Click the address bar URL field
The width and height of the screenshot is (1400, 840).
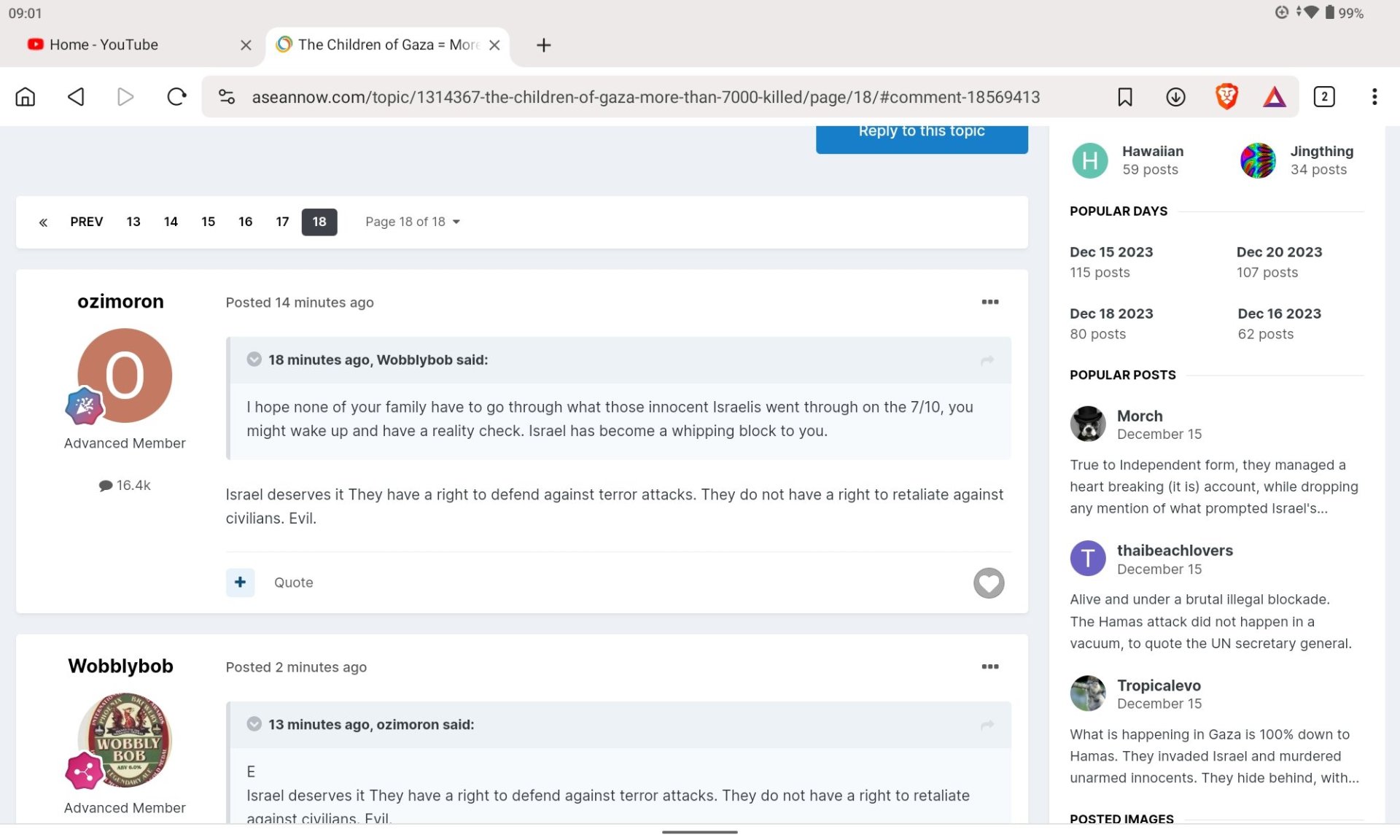(x=645, y=97)
